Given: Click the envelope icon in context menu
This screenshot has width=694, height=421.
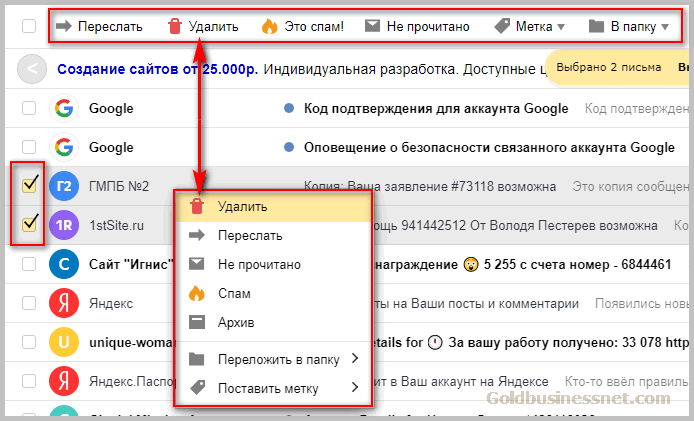Looking at the screenshot, I should pyautogui.click(x=197, y=264).
